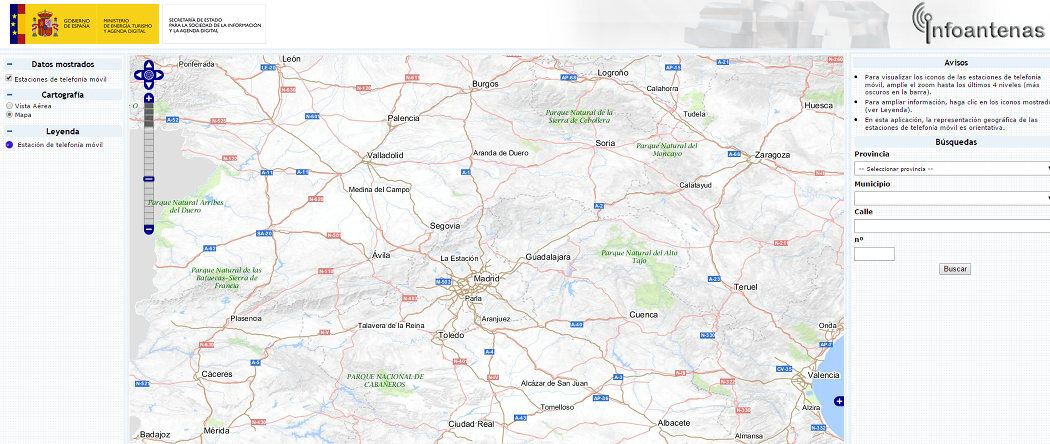Pan the map west with the left arrow
Viewport: 1050px width, 444px height.
(x=138, y=74)
